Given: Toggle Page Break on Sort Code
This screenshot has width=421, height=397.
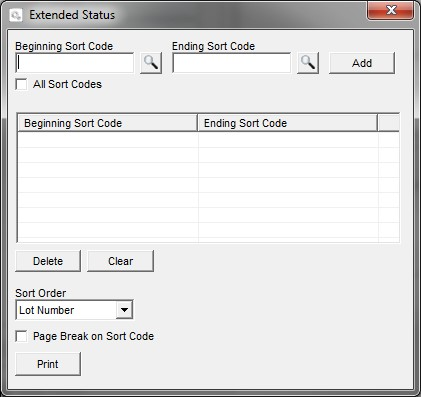Looking at the screenshot, I should [x=22, y=336].
